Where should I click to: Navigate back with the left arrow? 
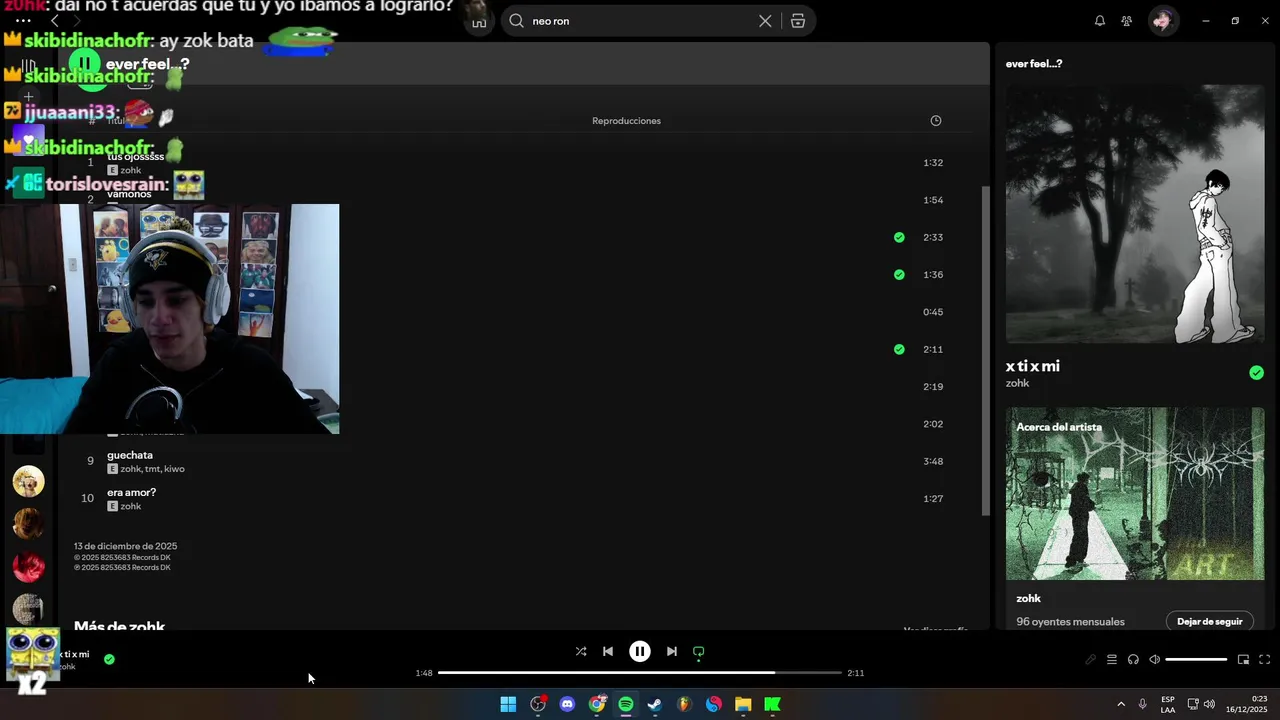point(55,21)
